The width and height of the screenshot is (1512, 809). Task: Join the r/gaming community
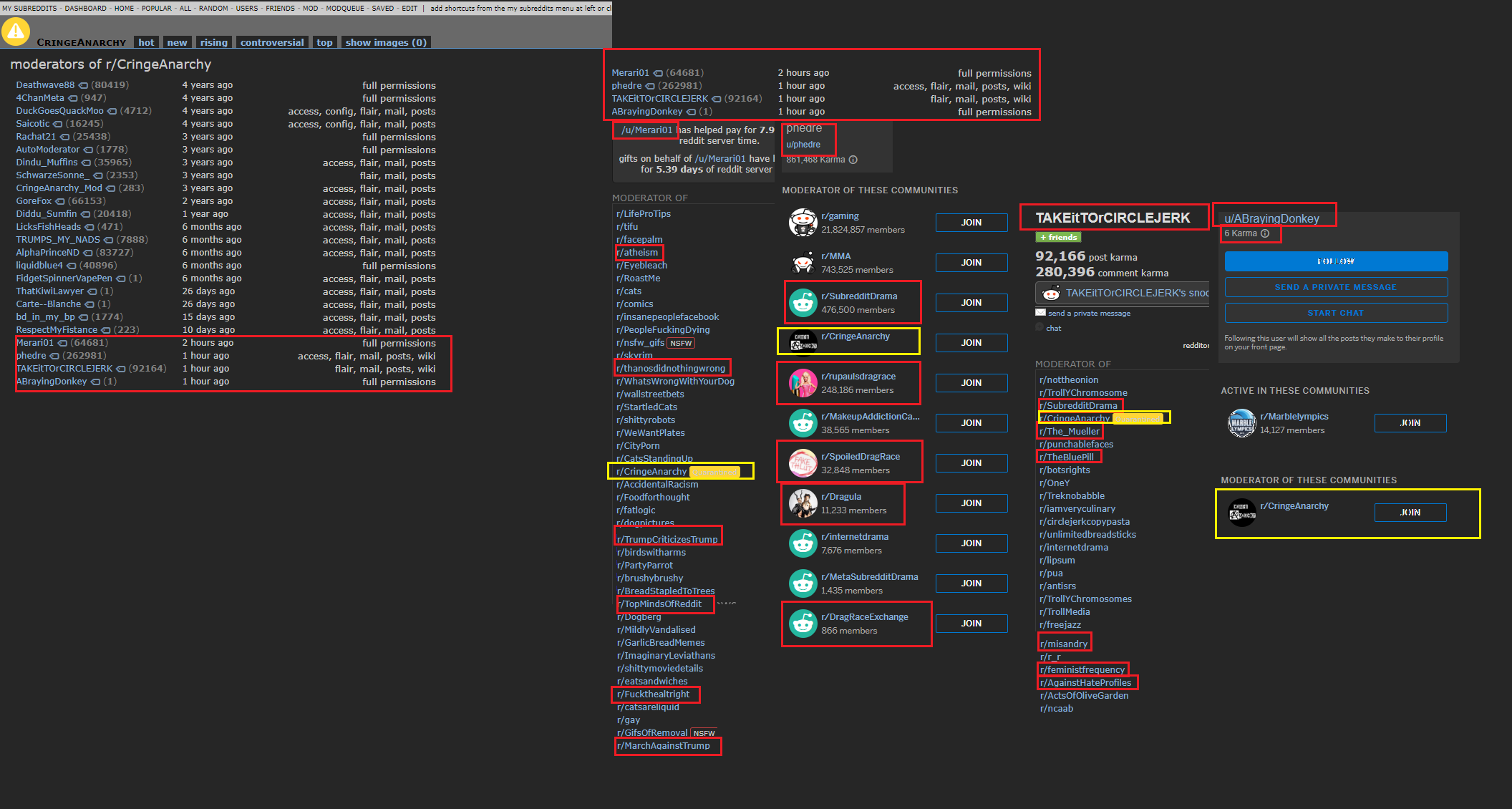[971, 223]
